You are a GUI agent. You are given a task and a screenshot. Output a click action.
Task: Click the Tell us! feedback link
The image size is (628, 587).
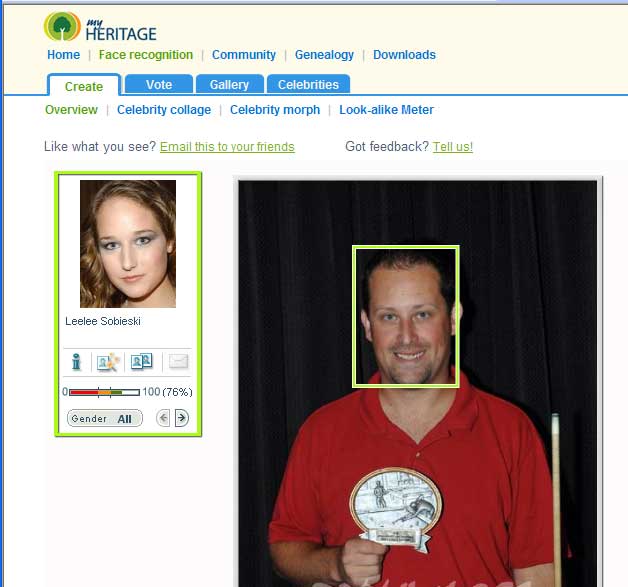[x=453, y=147]
